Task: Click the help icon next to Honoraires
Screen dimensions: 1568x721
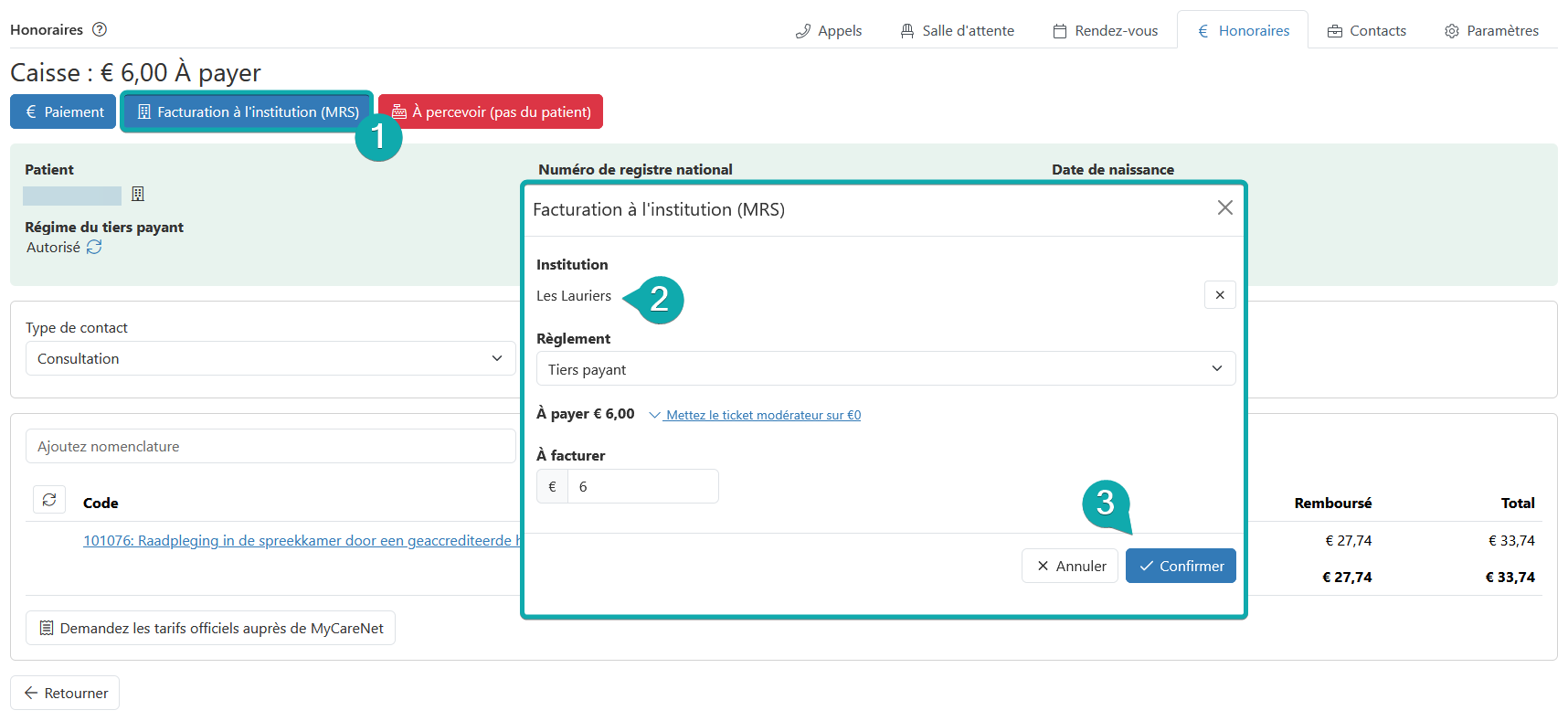Action: click(100, 29)
